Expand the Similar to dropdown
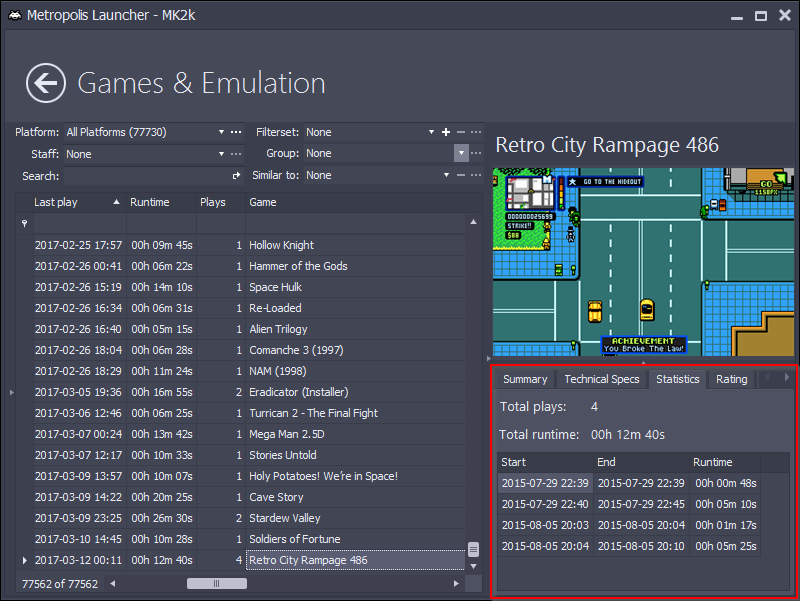This screenshot has width=800, height=601. [446, 175]
